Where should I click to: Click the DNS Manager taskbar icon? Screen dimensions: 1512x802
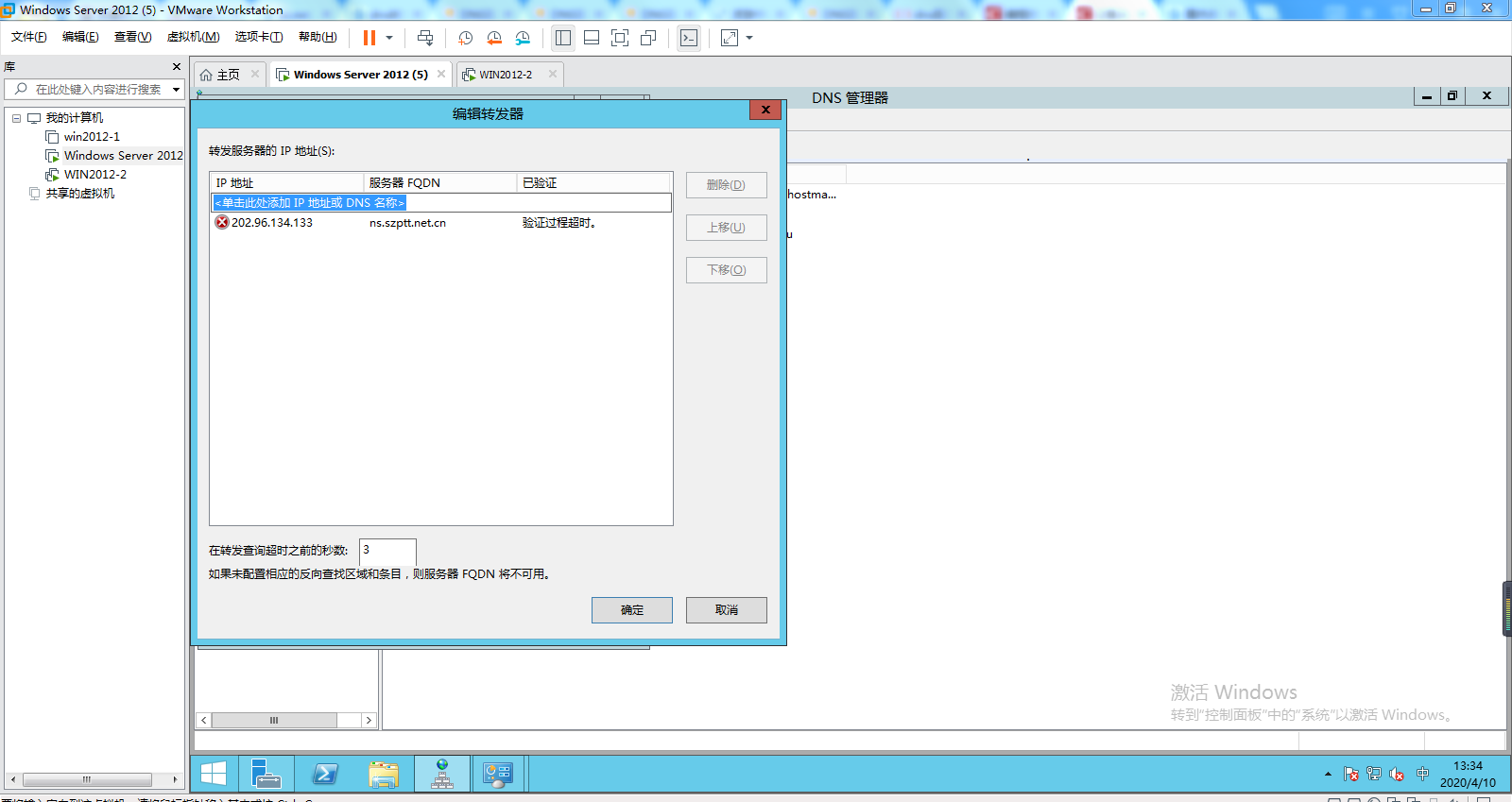[442, 774]
